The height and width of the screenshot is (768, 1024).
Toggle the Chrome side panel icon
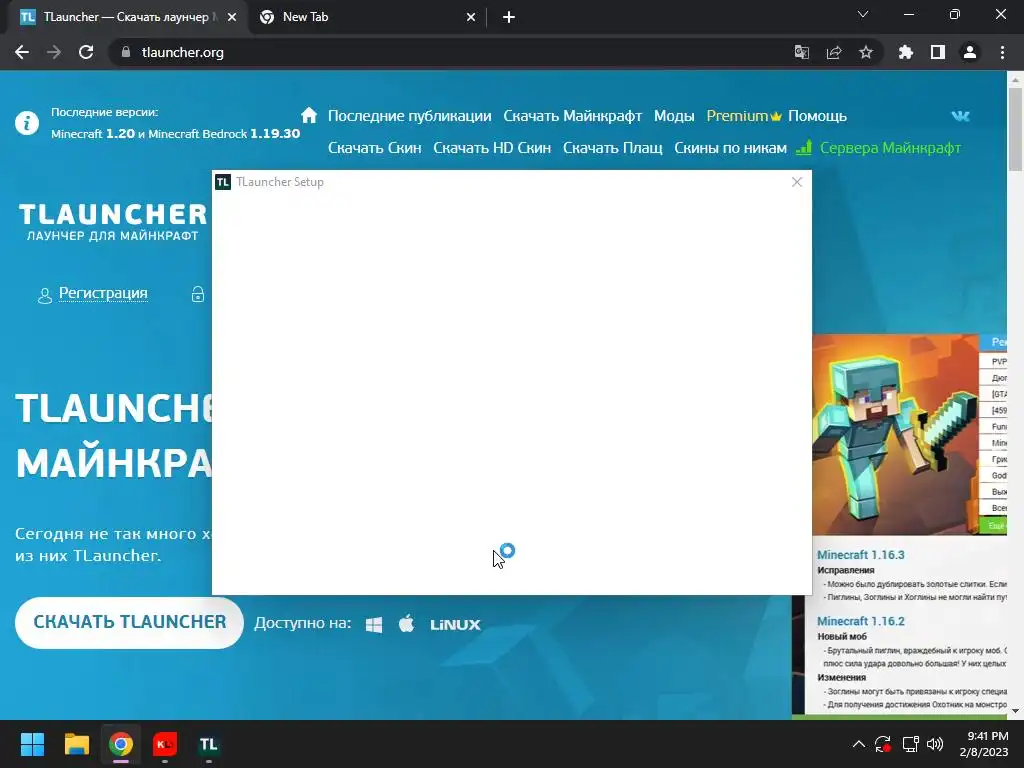[938, 52]
